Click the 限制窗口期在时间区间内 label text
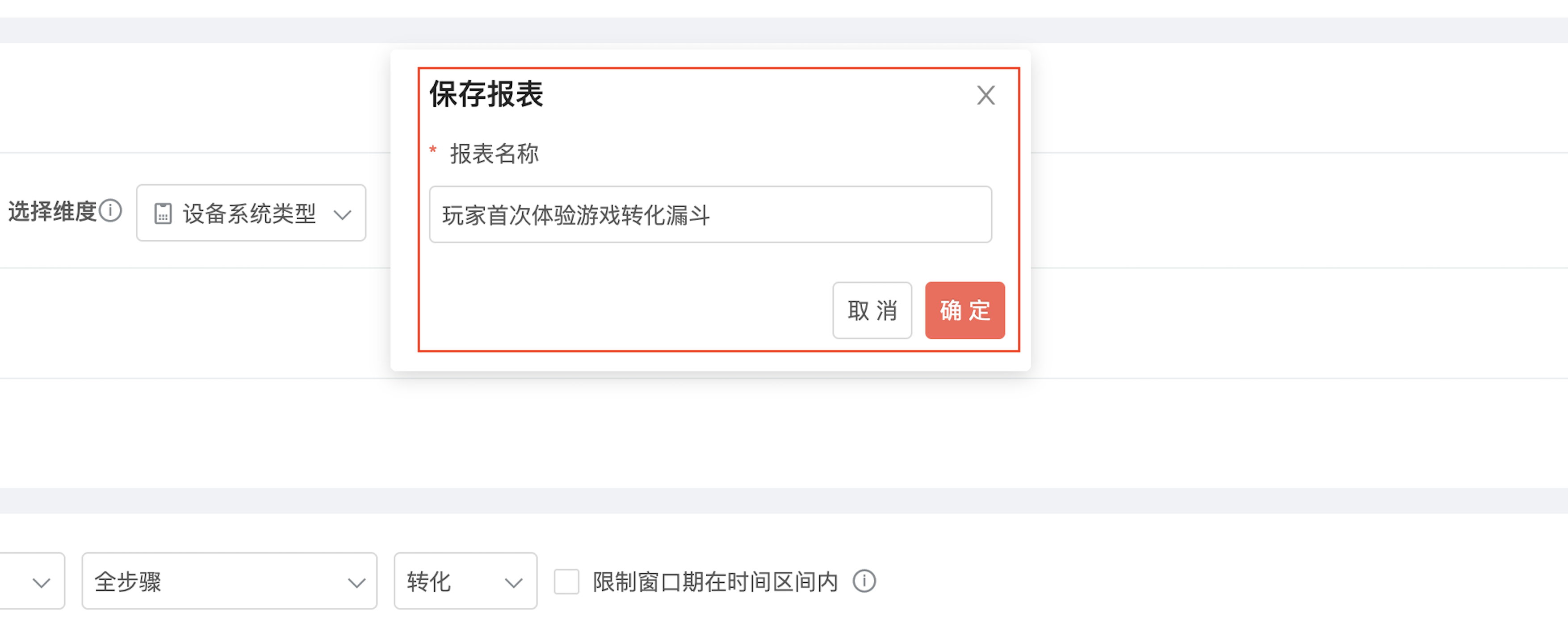 click(x=715, y=582)
